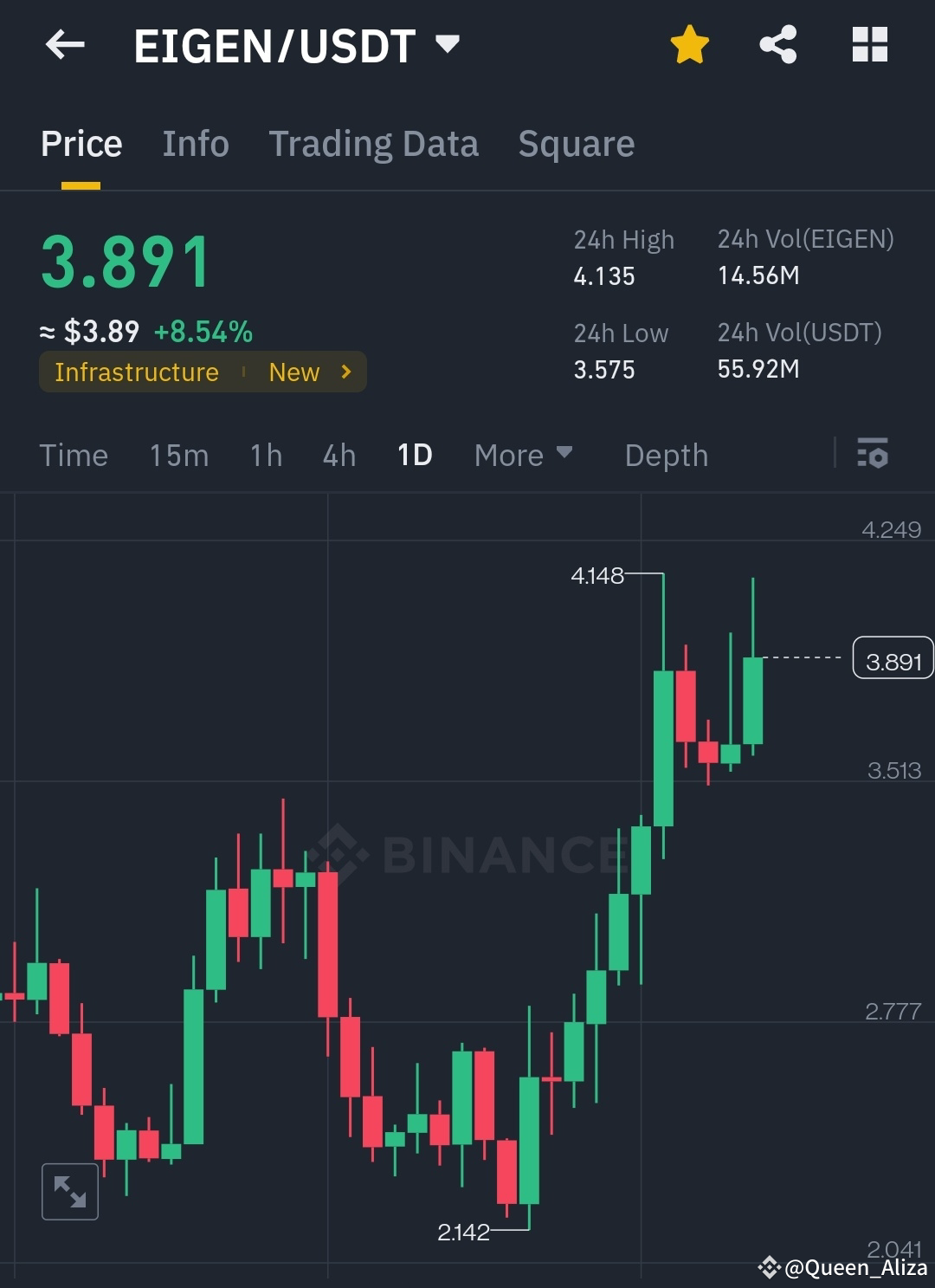935x1288 pixels.
Task: Expand the chart to fullscreen
Action: click(x=69, y=1191)
